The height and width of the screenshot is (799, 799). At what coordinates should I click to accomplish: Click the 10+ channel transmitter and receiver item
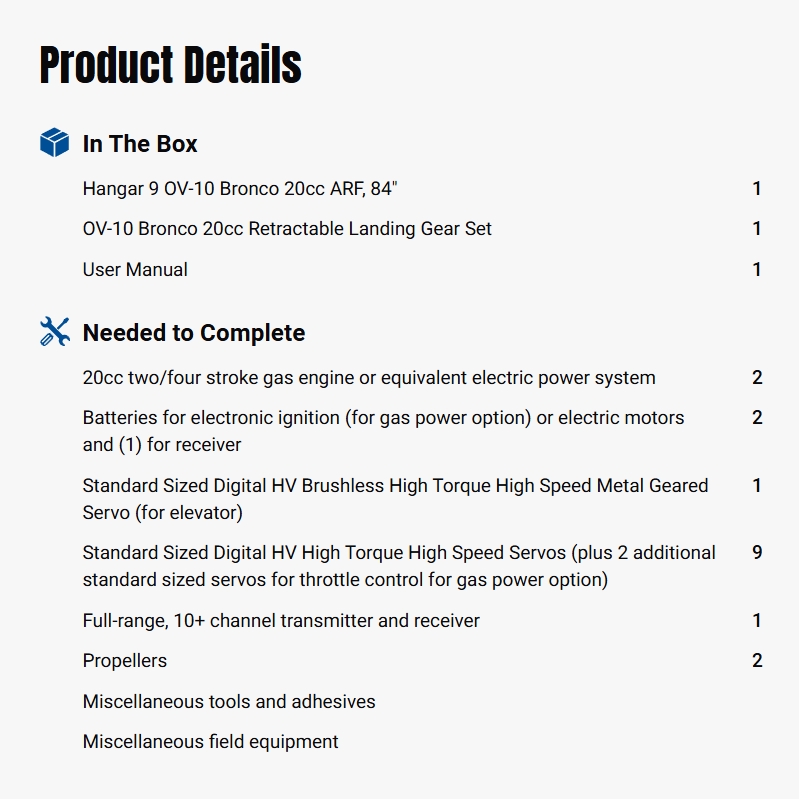281,621
